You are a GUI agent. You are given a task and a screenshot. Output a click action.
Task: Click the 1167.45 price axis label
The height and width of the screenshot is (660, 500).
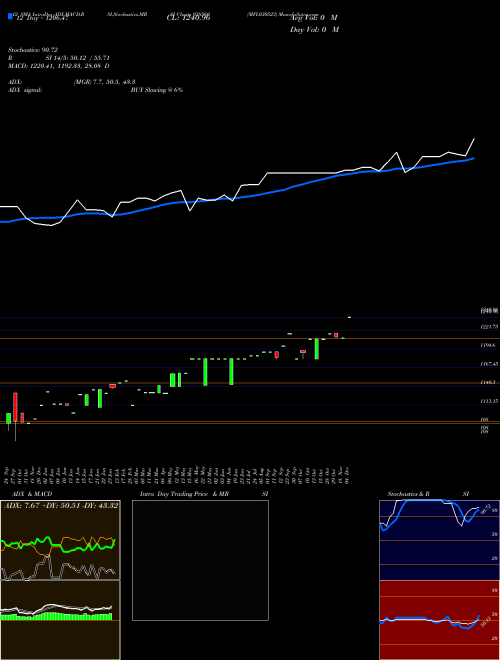[489, 364]
